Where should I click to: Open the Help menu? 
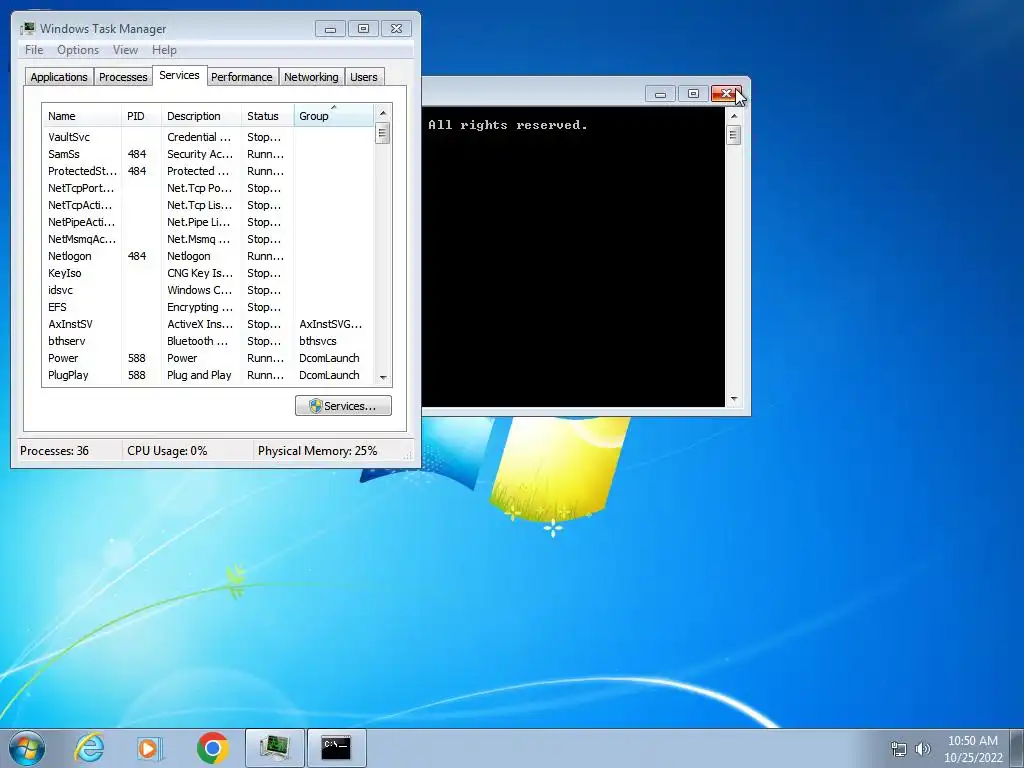point(164,50)
